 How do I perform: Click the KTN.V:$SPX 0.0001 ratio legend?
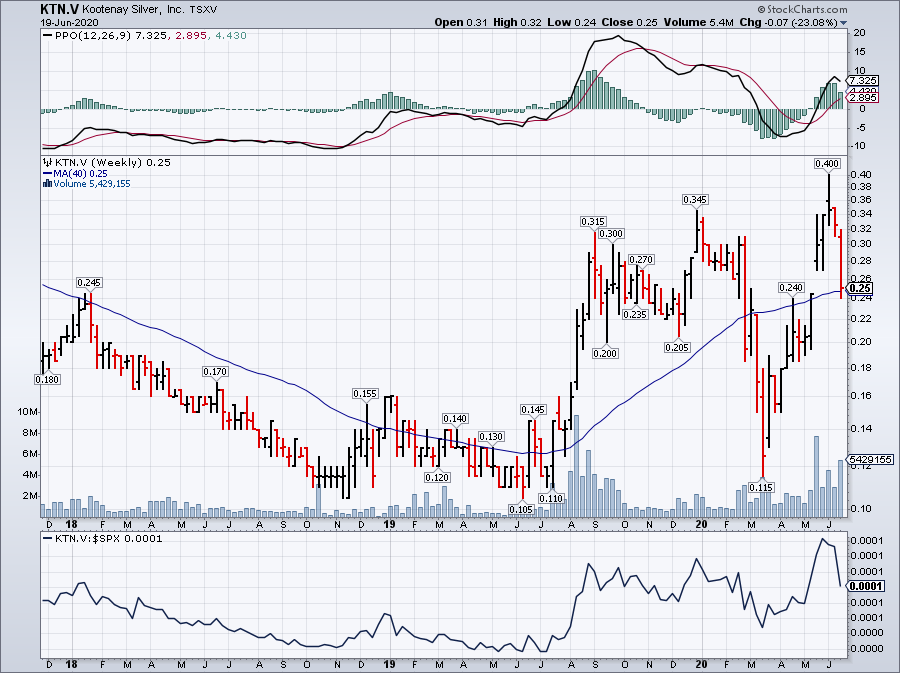point(103,538)
